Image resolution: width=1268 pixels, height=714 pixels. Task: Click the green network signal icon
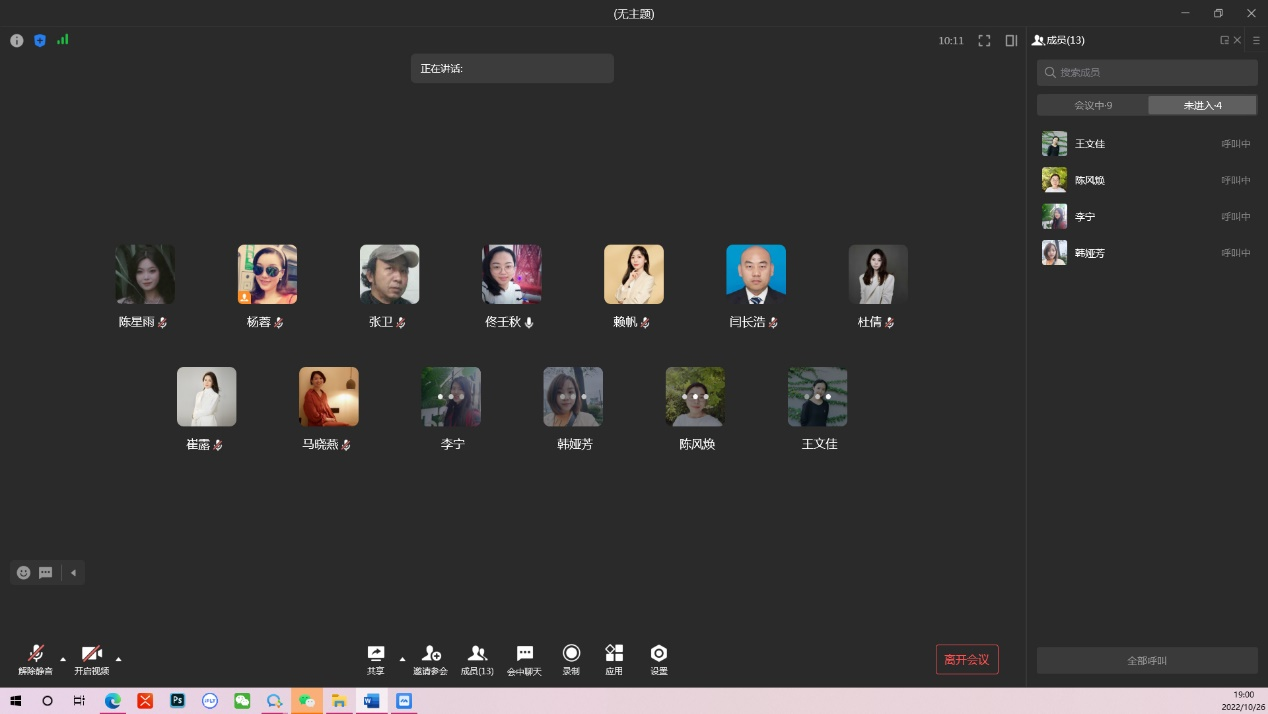coord(63,40)
